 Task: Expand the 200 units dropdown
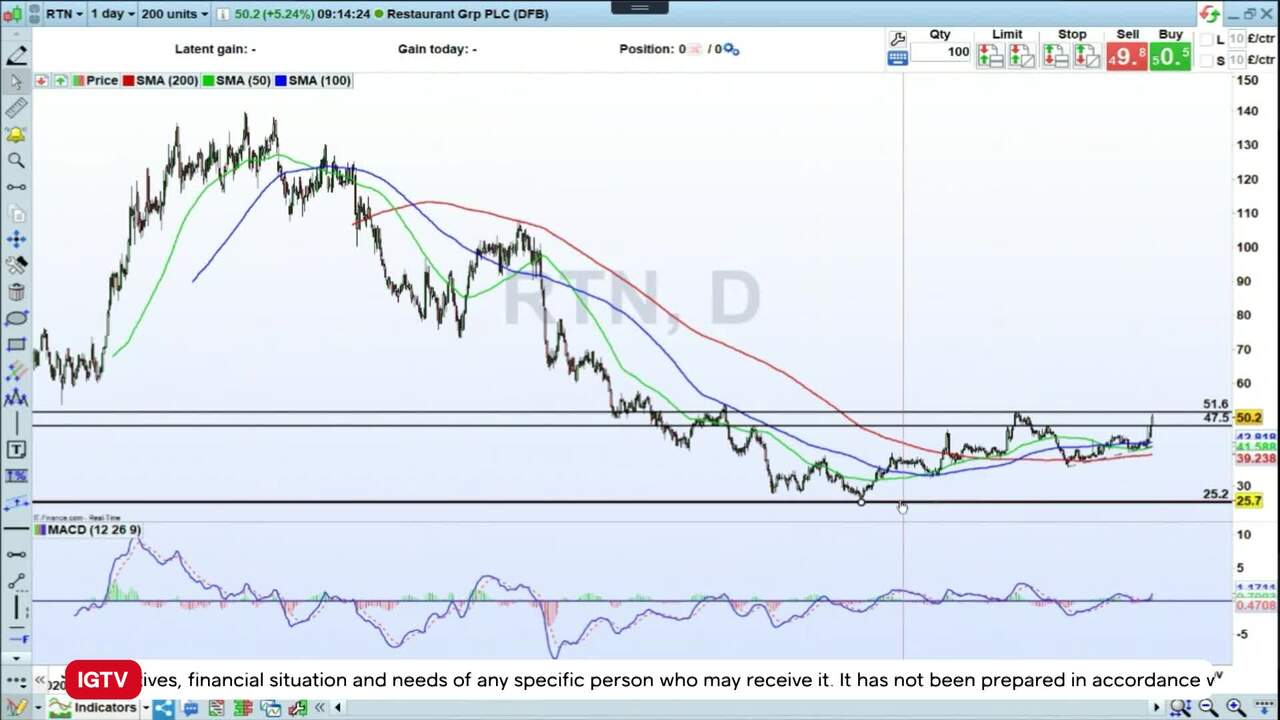click(173, 14)
